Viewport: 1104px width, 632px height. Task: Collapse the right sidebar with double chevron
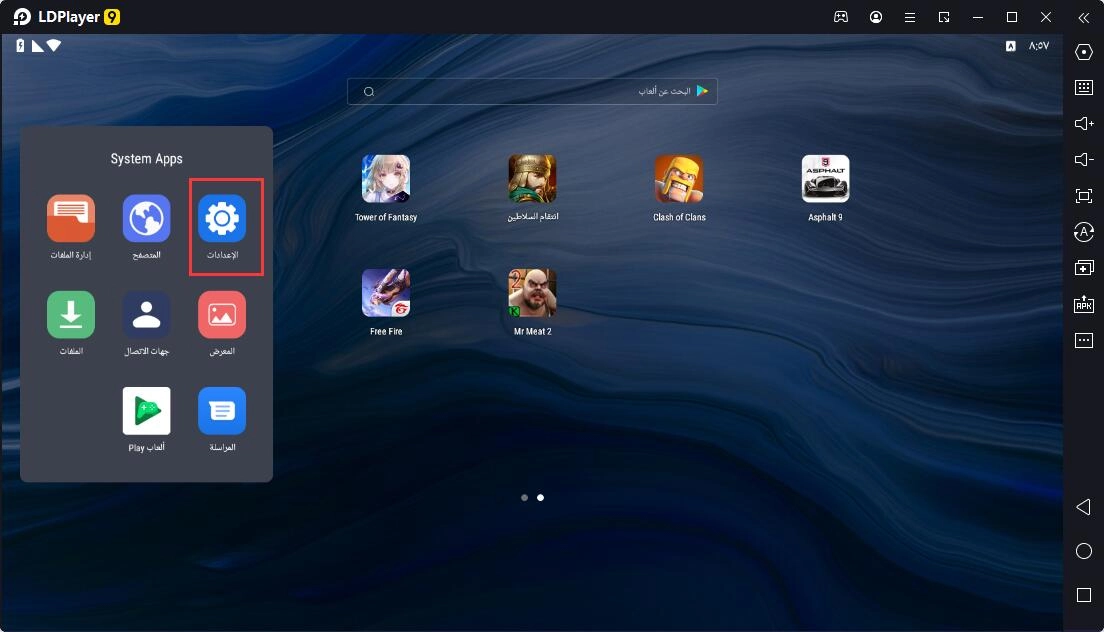(1084, 18)
